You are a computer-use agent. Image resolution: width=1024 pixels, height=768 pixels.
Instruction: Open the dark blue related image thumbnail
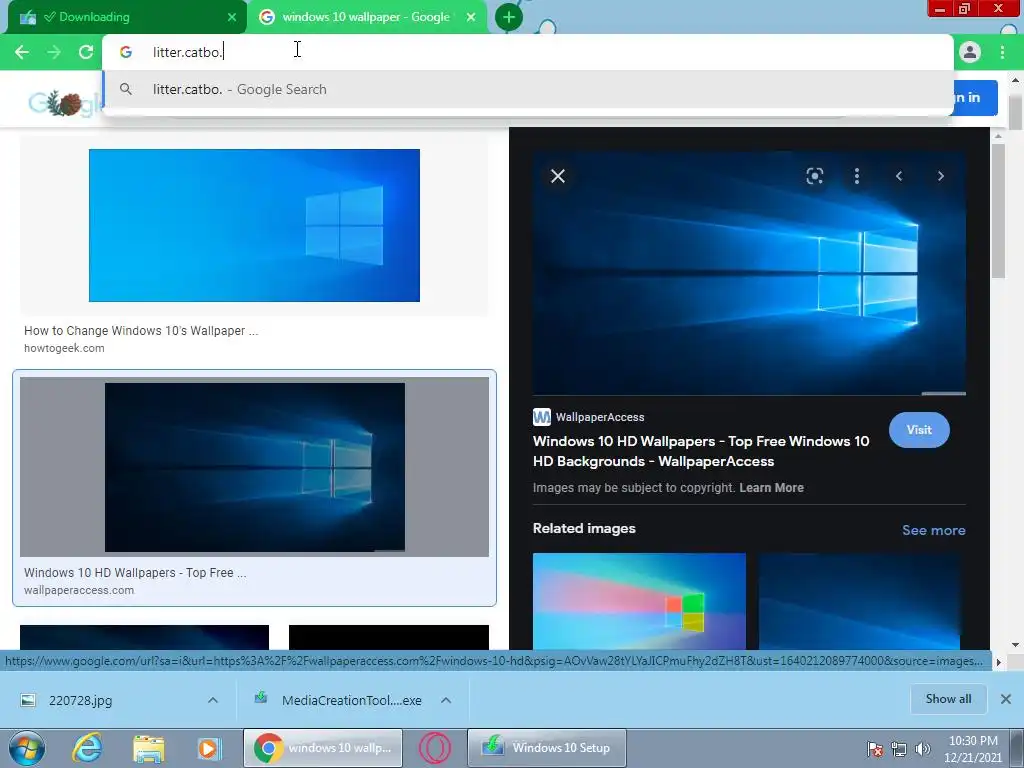click(859, 601)
